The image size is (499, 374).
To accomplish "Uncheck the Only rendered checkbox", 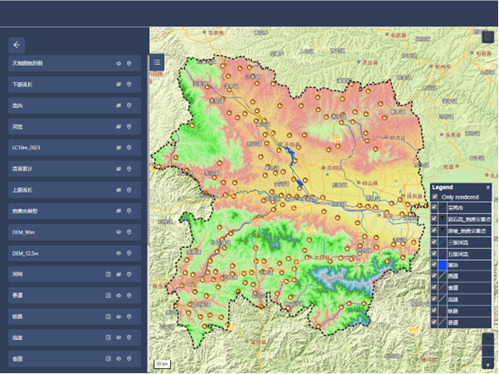I will coord(435,197).
